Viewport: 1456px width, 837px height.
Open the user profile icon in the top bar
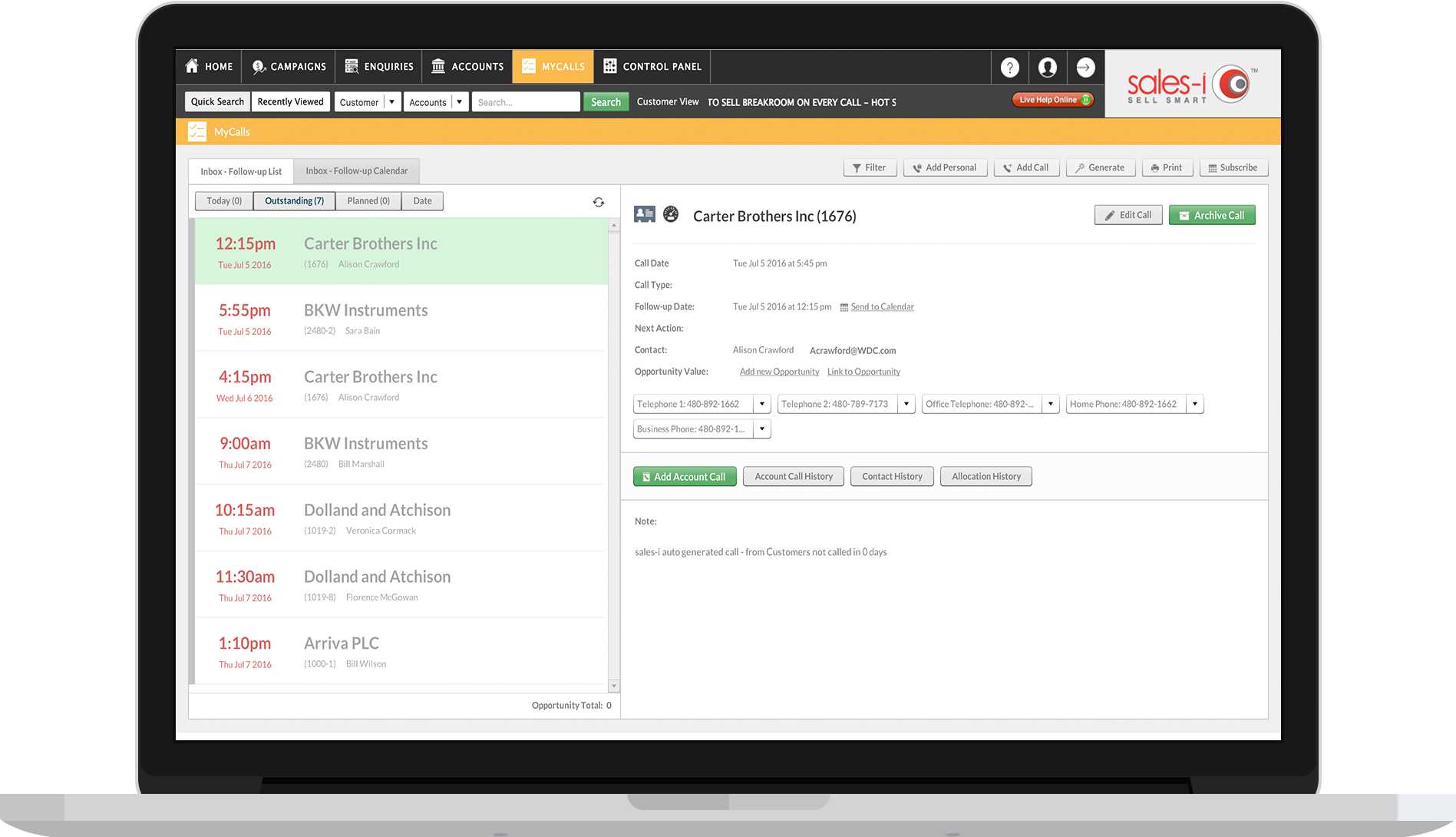click(x=1047, y=67)
